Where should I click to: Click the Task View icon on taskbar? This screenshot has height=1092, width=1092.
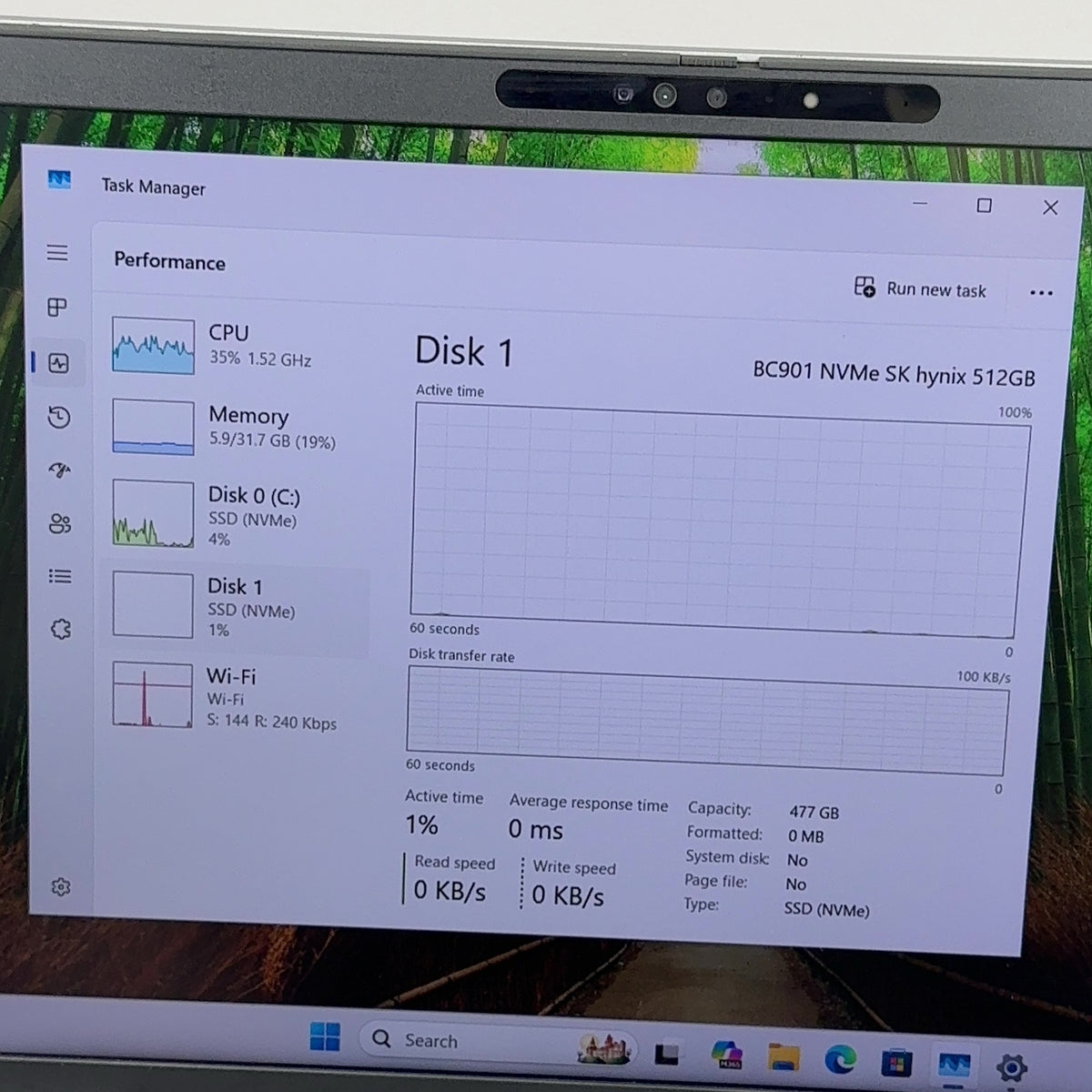[668, 1053]
